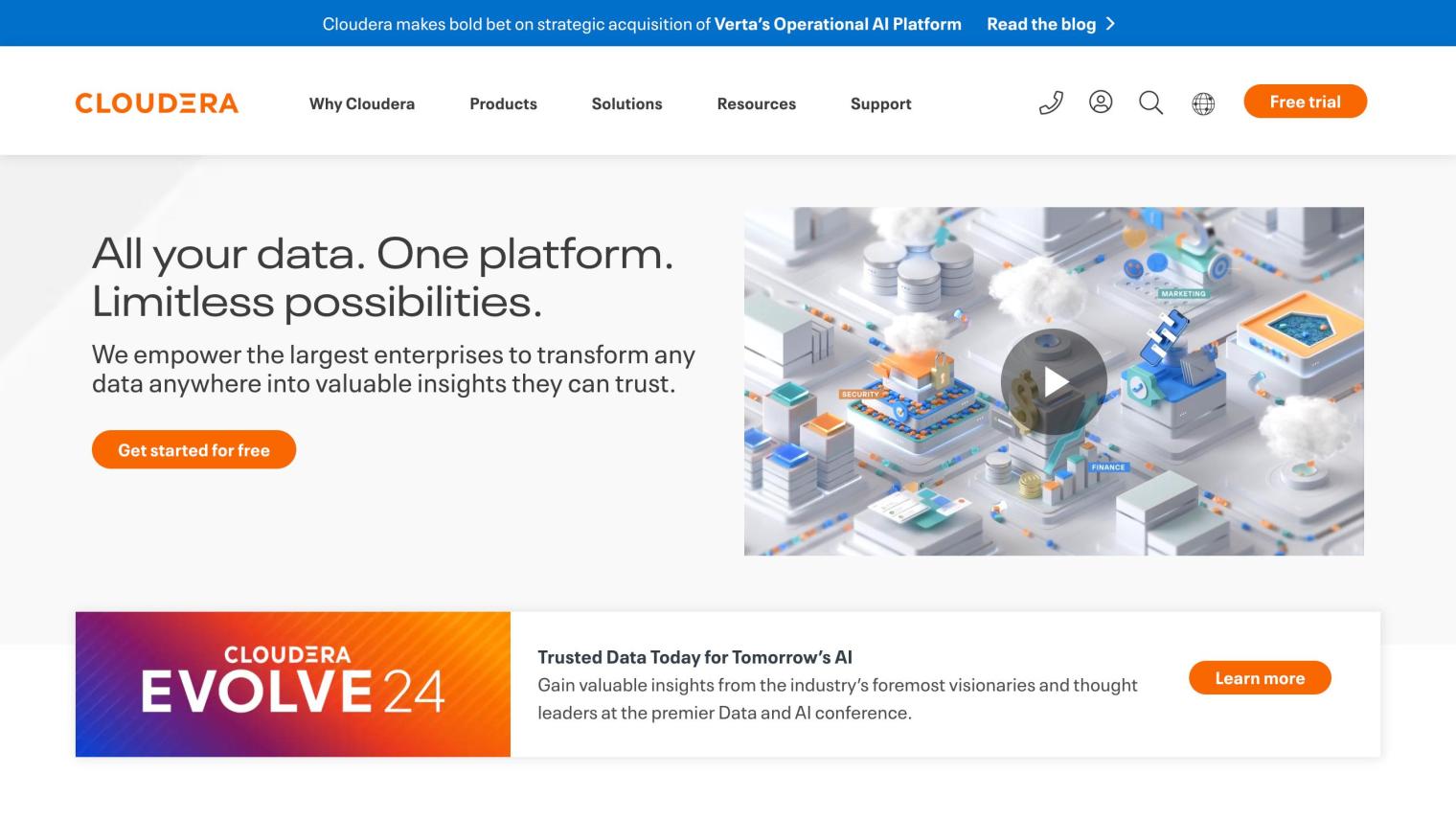Click the chevron after Read the blog

coord(1110,24)
